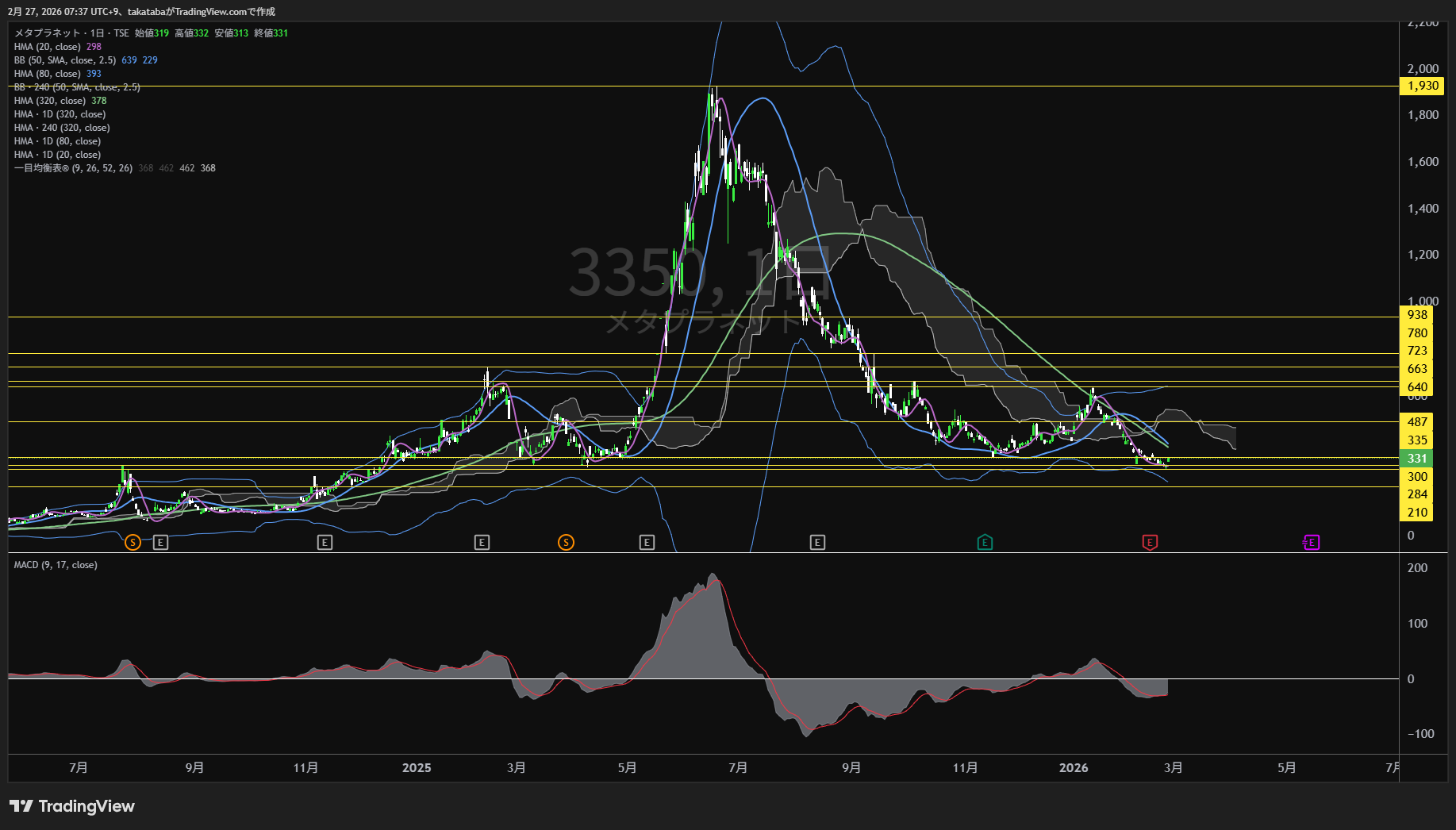Click the E earnings marker near August 2025
Image resolution: width=1456 pixels, height=830 pixels.
pyautogui.click(x=817, y=543)
